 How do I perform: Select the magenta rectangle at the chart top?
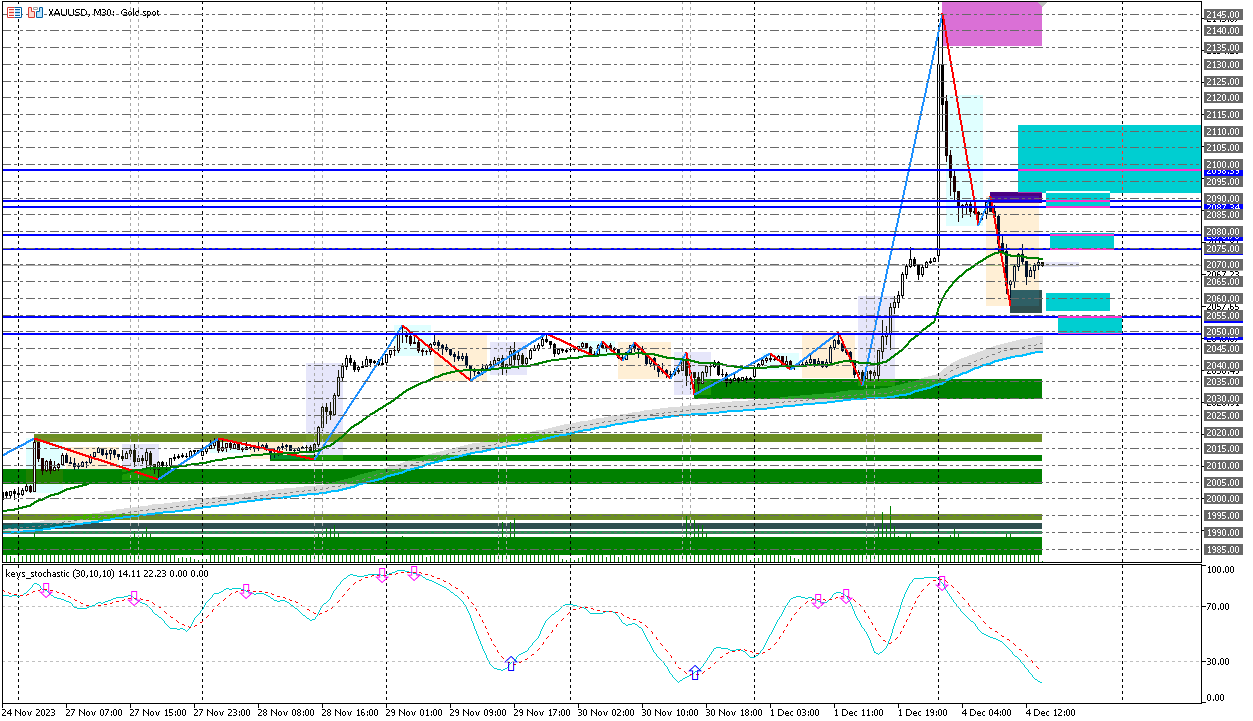991,24
